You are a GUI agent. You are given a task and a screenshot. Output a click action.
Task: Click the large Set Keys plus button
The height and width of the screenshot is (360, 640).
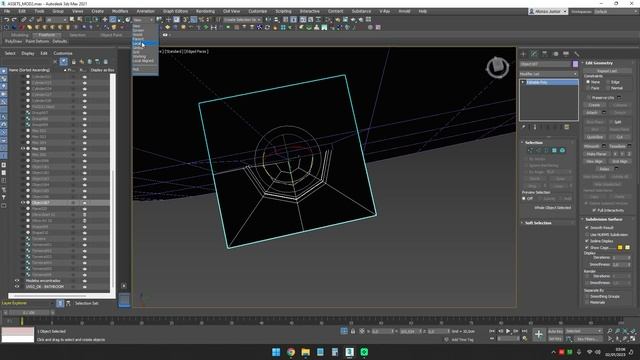(539, 335)
